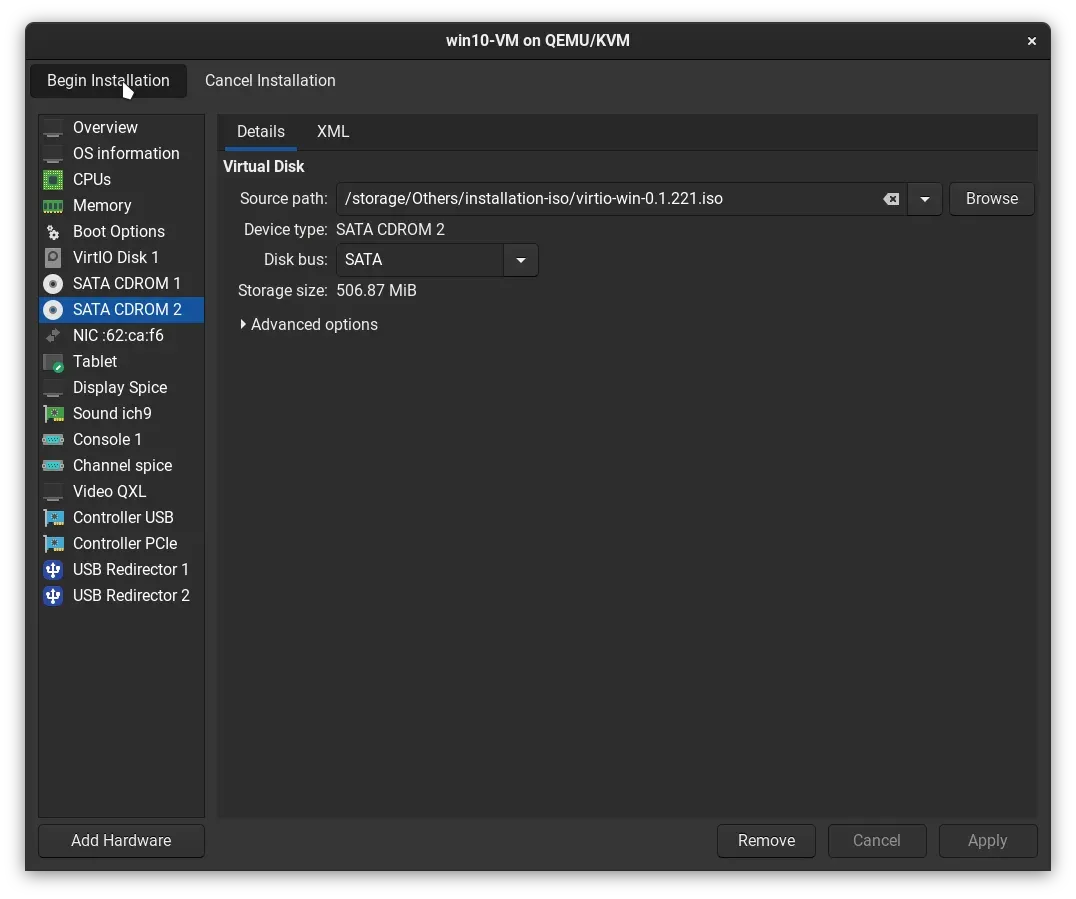
Task: Select the VirtIO Disk 1 entry
Action: click(121, 257)
